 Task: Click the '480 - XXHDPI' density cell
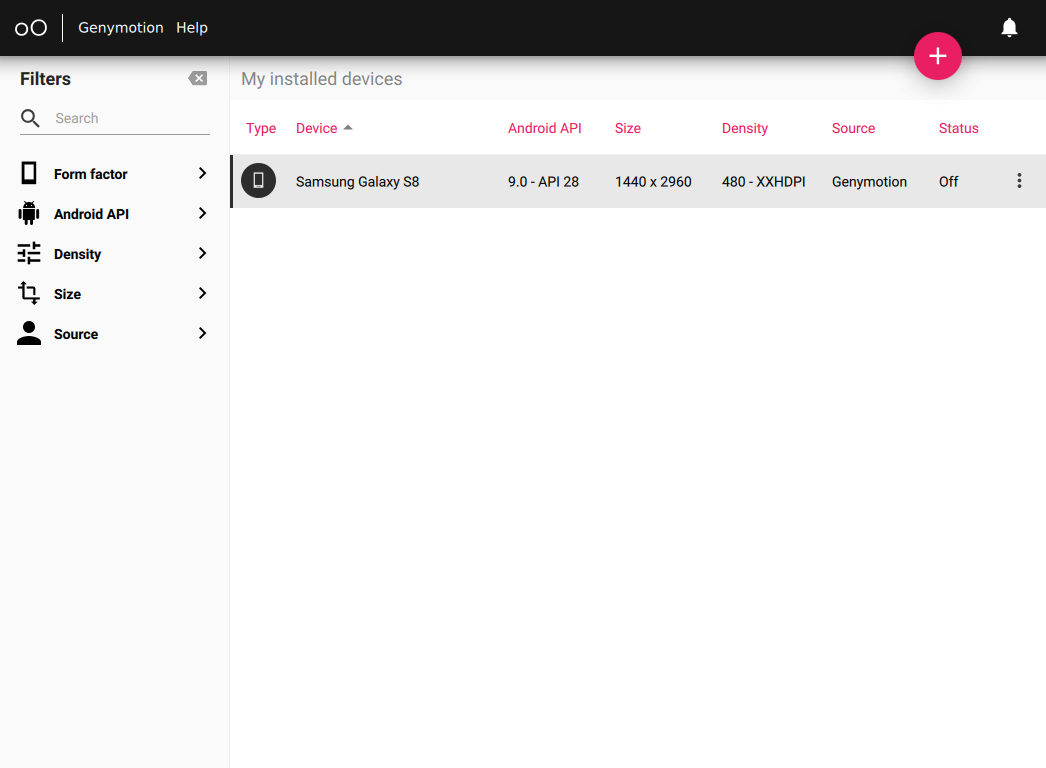point(763,181)
